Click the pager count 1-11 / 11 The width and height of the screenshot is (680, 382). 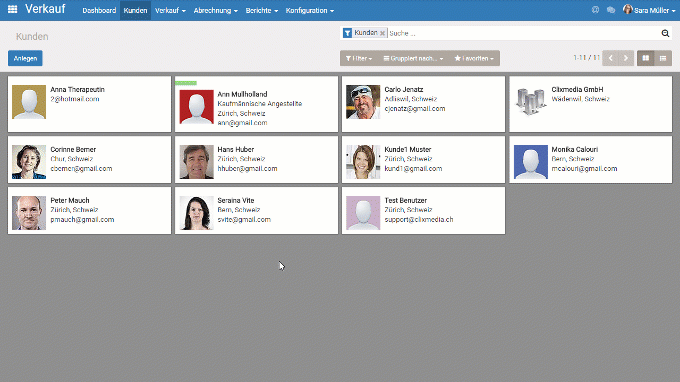click(586, 58)
